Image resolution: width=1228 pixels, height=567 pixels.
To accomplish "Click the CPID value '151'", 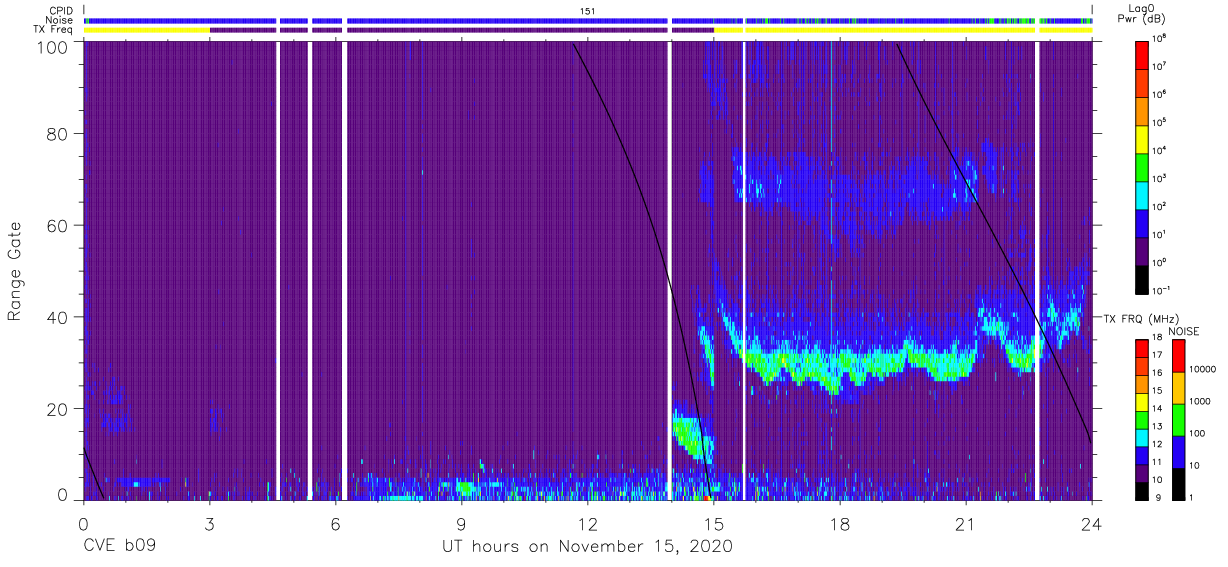I will (x=587, y=10).
